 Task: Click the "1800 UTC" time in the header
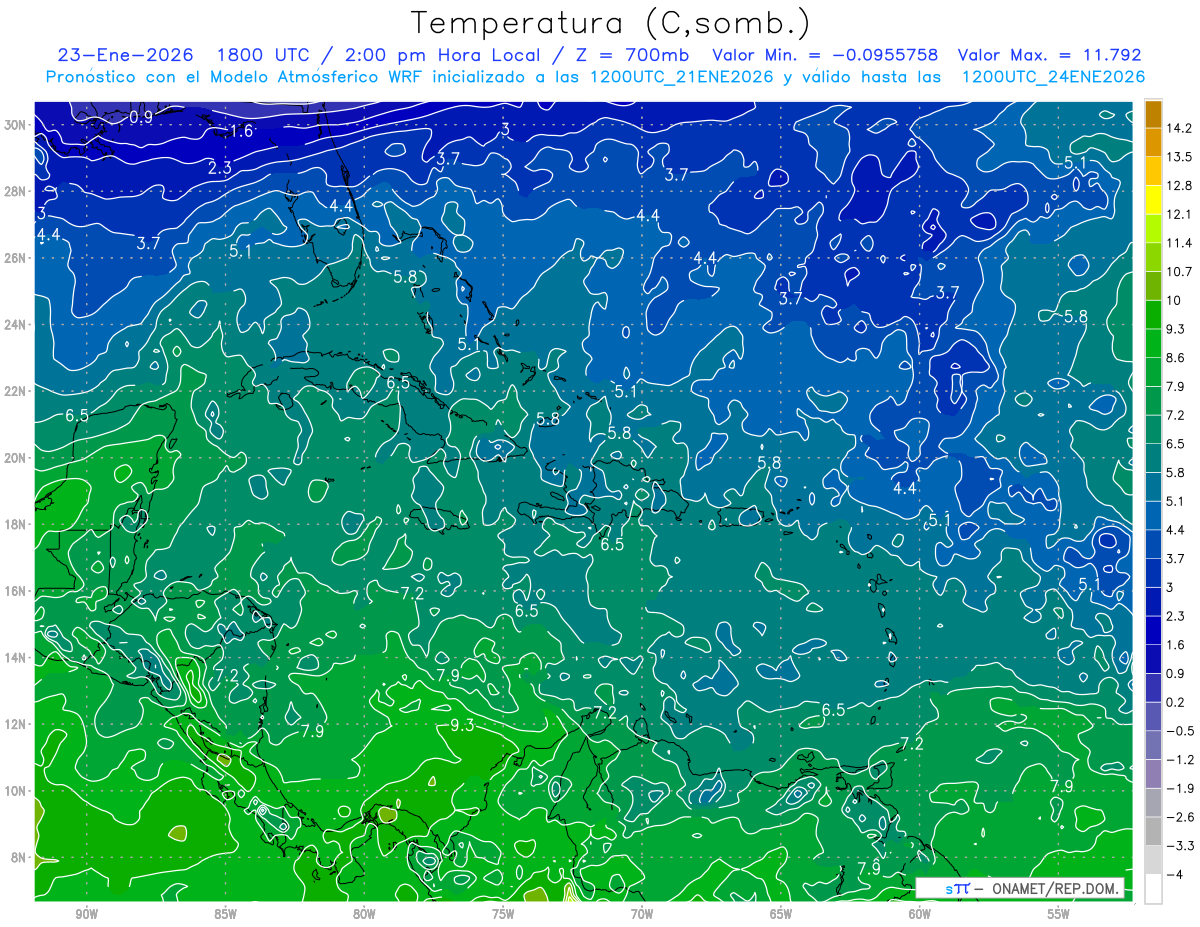(x=264, y=55)
